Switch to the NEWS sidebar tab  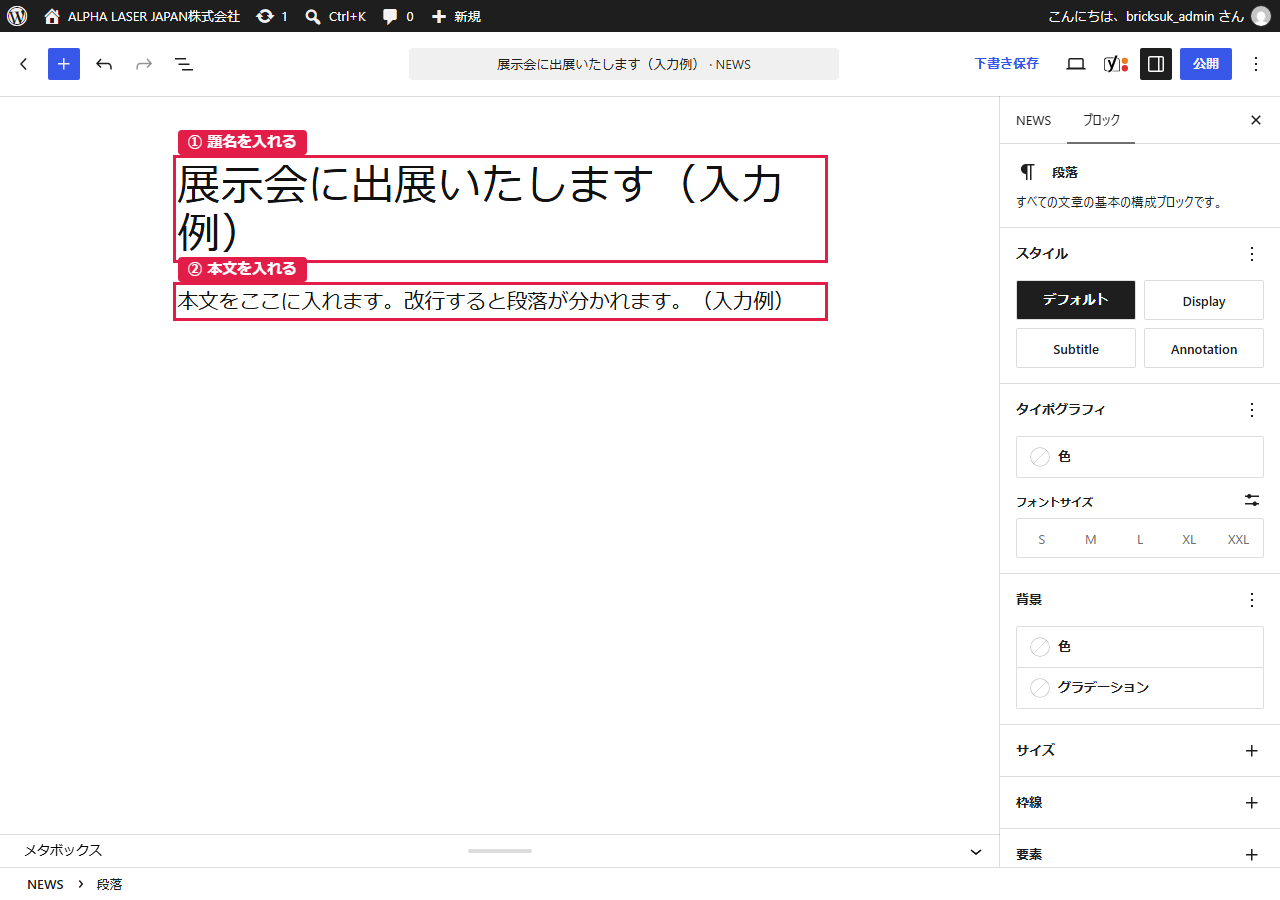(x=1033, y=120)
